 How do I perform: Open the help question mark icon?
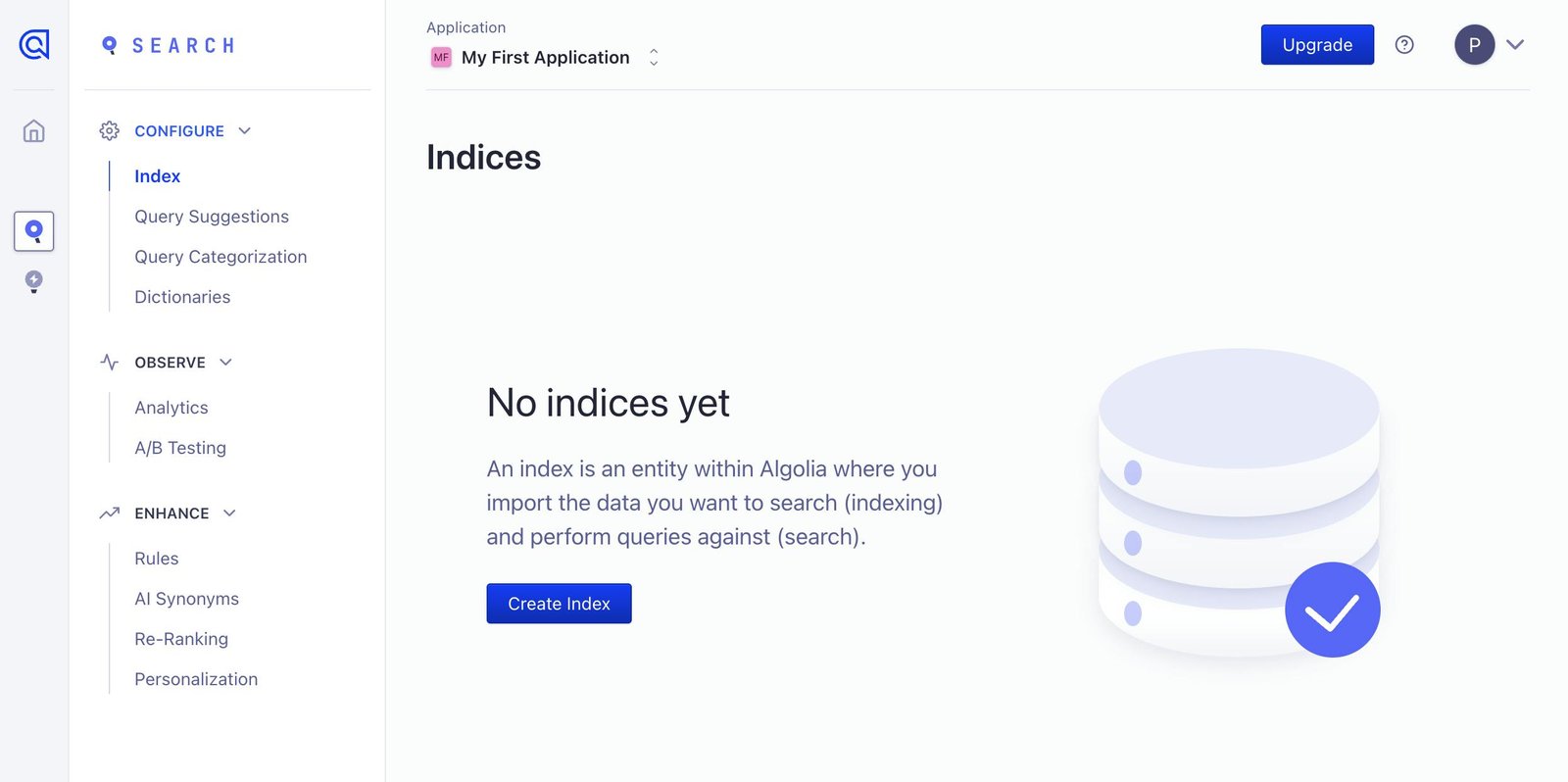[1404, 44]
